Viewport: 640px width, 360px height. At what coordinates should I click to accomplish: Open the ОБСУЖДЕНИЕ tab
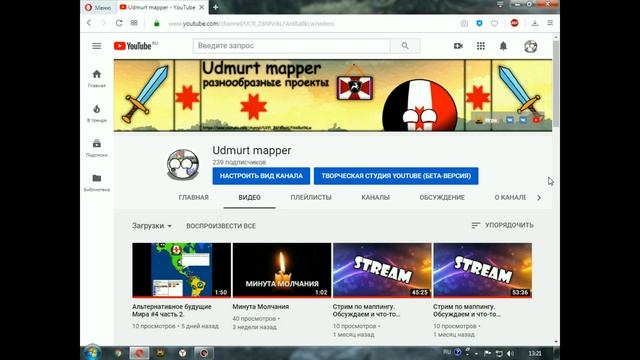pos(442,198)
